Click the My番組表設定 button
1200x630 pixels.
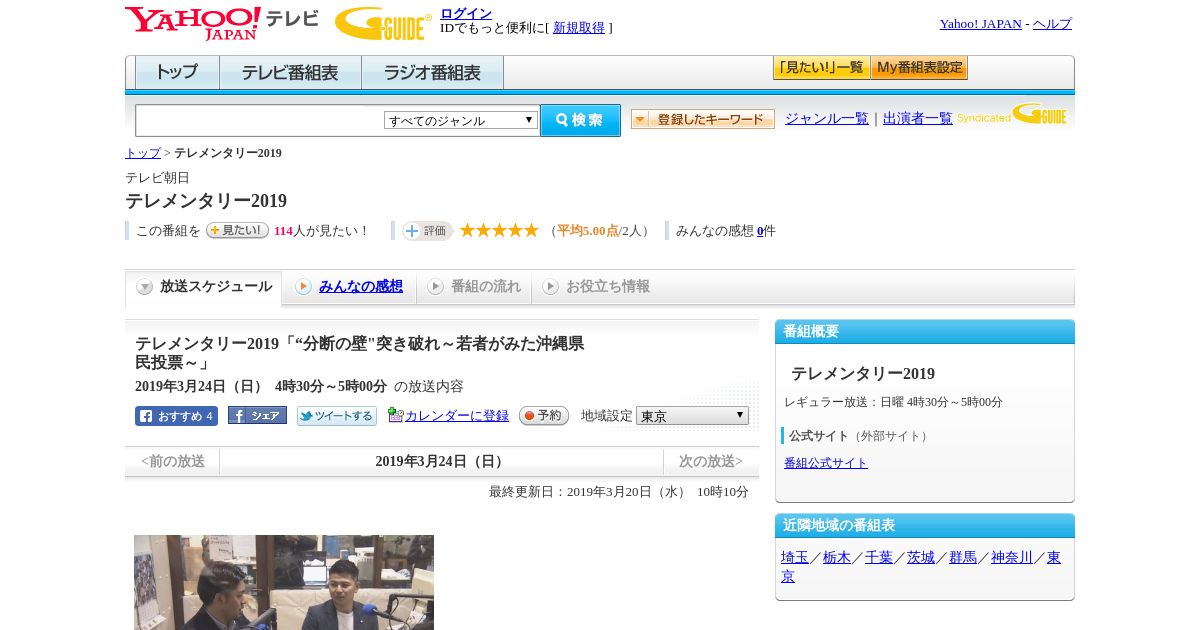coord(919,68)
